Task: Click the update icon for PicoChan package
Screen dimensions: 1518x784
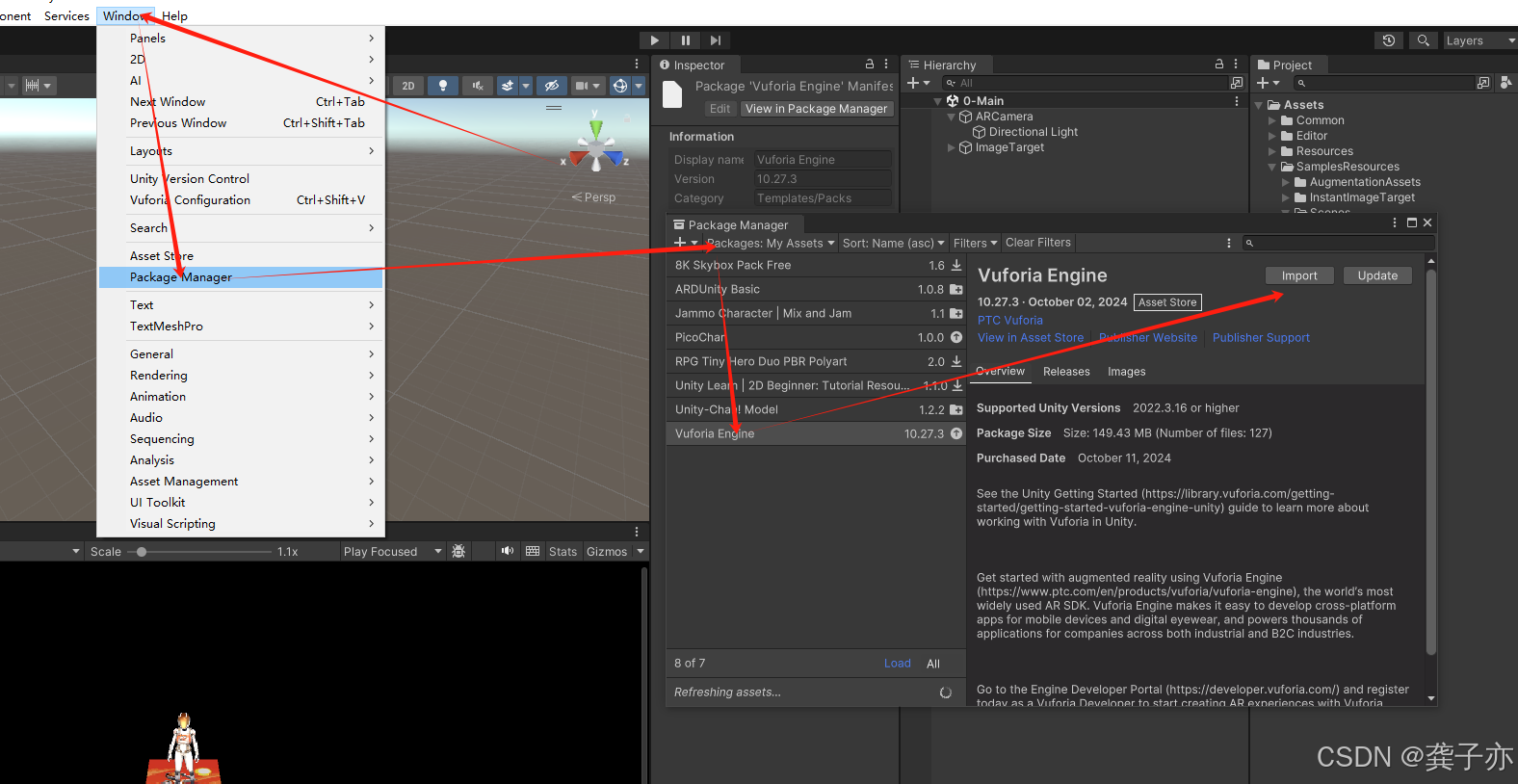Action: (x=956, y=337)
